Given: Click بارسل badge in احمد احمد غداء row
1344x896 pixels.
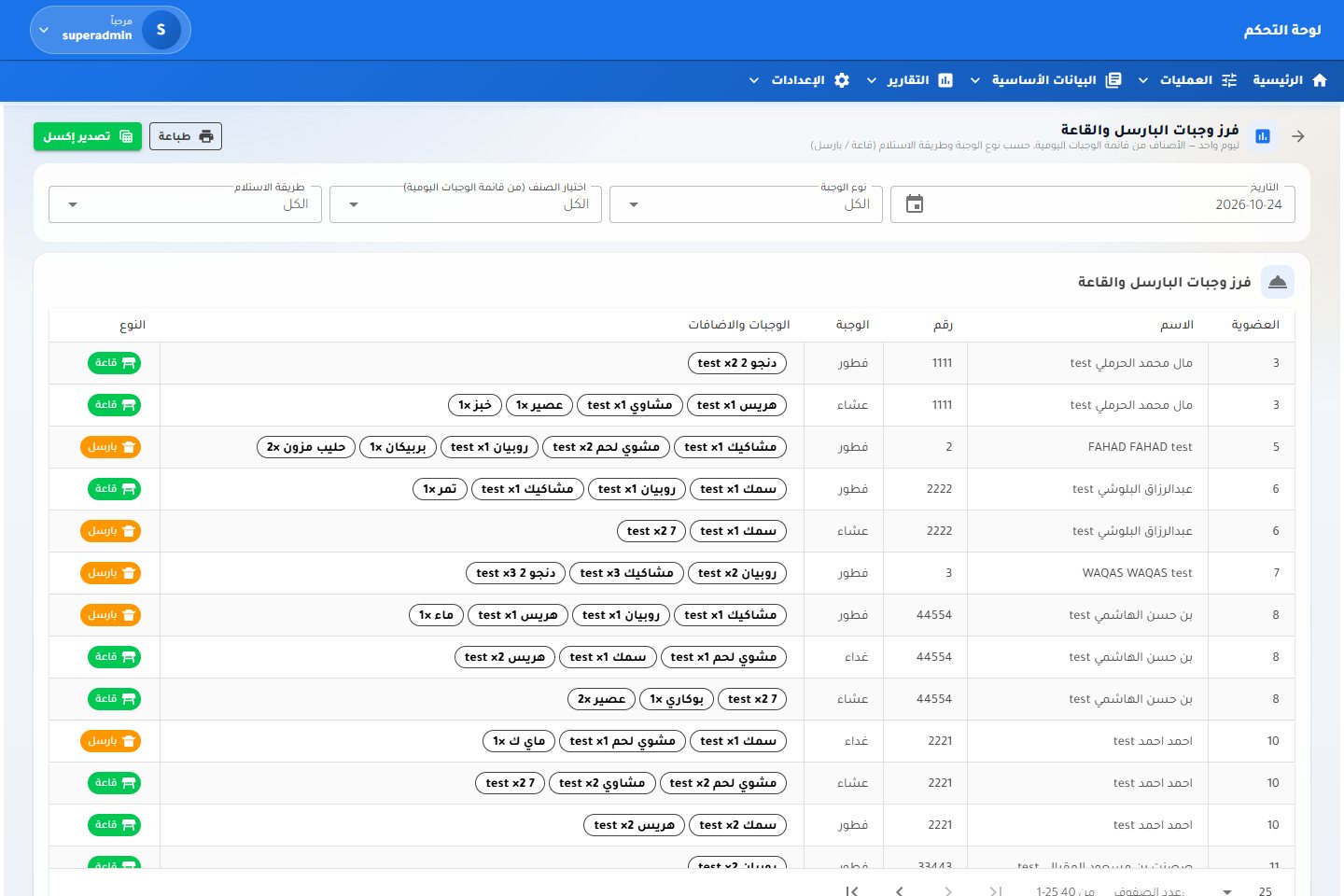Looking at the screenshot, I should (x=110, y=741).
